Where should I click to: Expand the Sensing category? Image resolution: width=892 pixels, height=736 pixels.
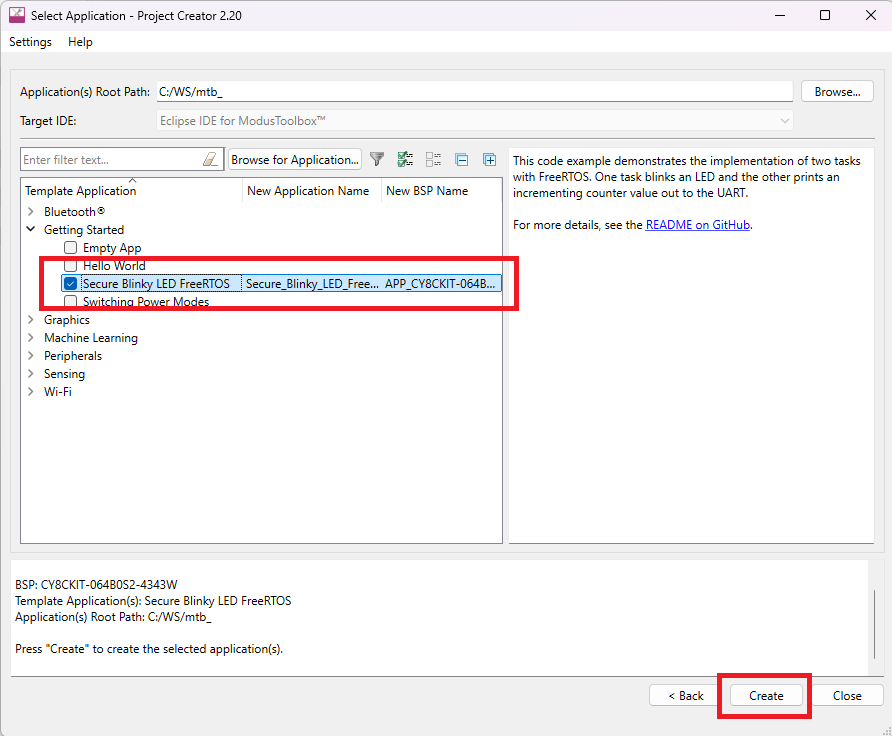coord(31,374)
